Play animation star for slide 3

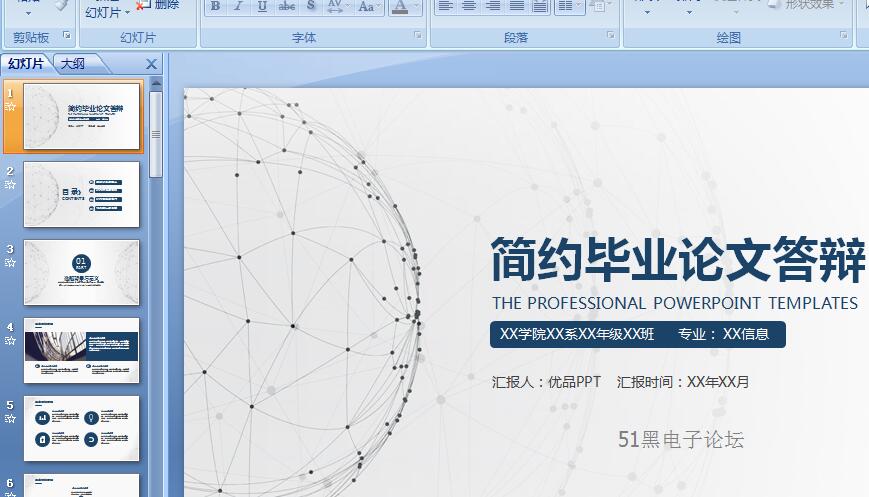[10, 263]
